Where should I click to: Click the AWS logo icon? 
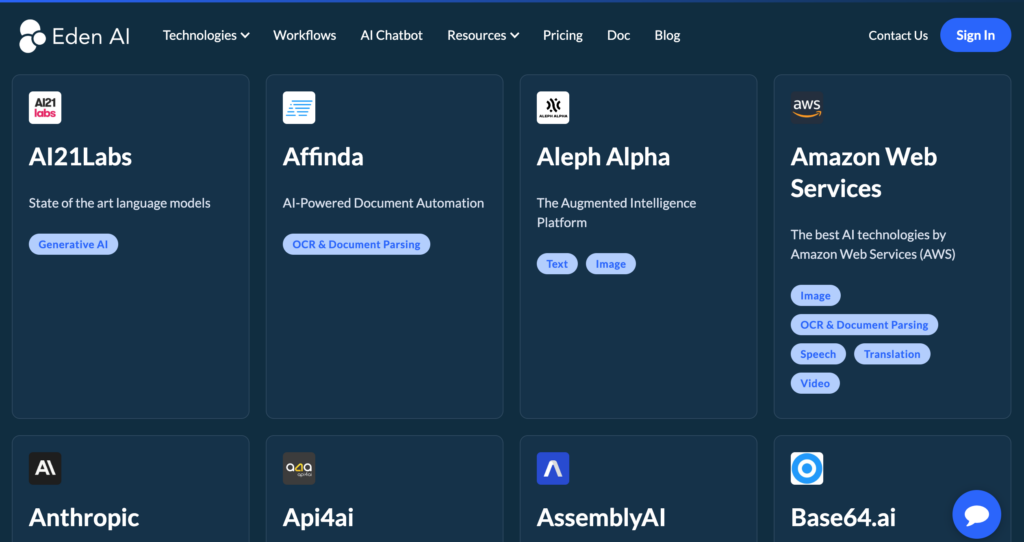click(807, 108)
